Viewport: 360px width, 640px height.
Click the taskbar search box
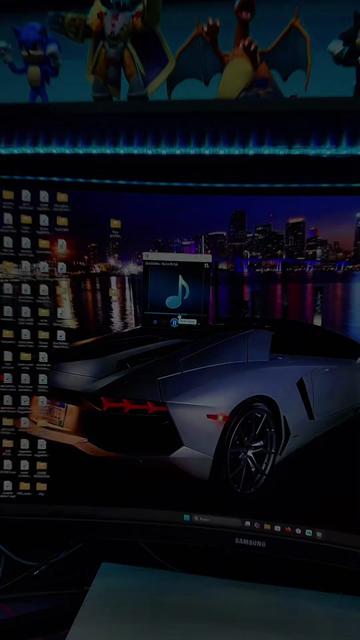217,520
